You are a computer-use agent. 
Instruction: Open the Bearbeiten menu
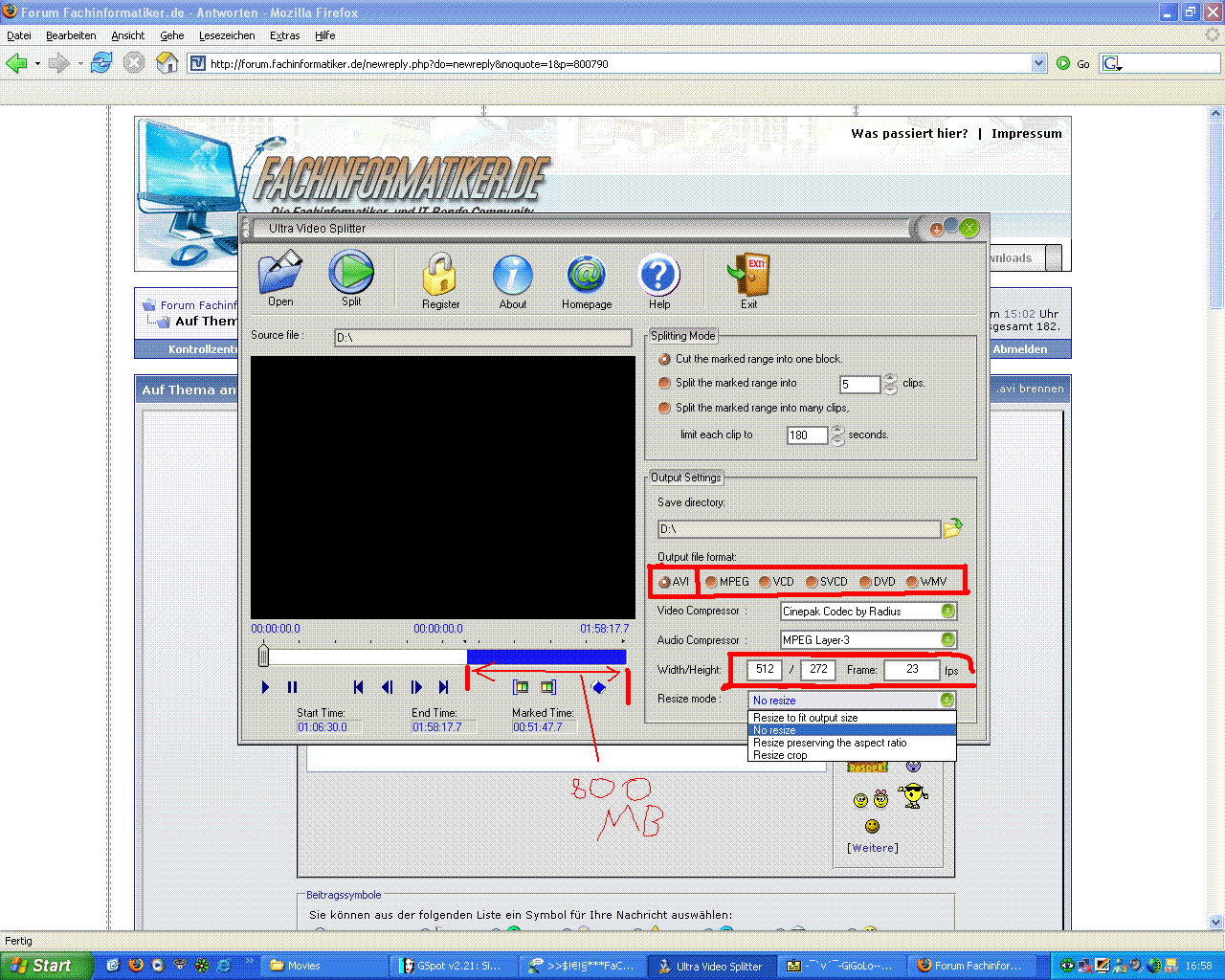point(71,35)
